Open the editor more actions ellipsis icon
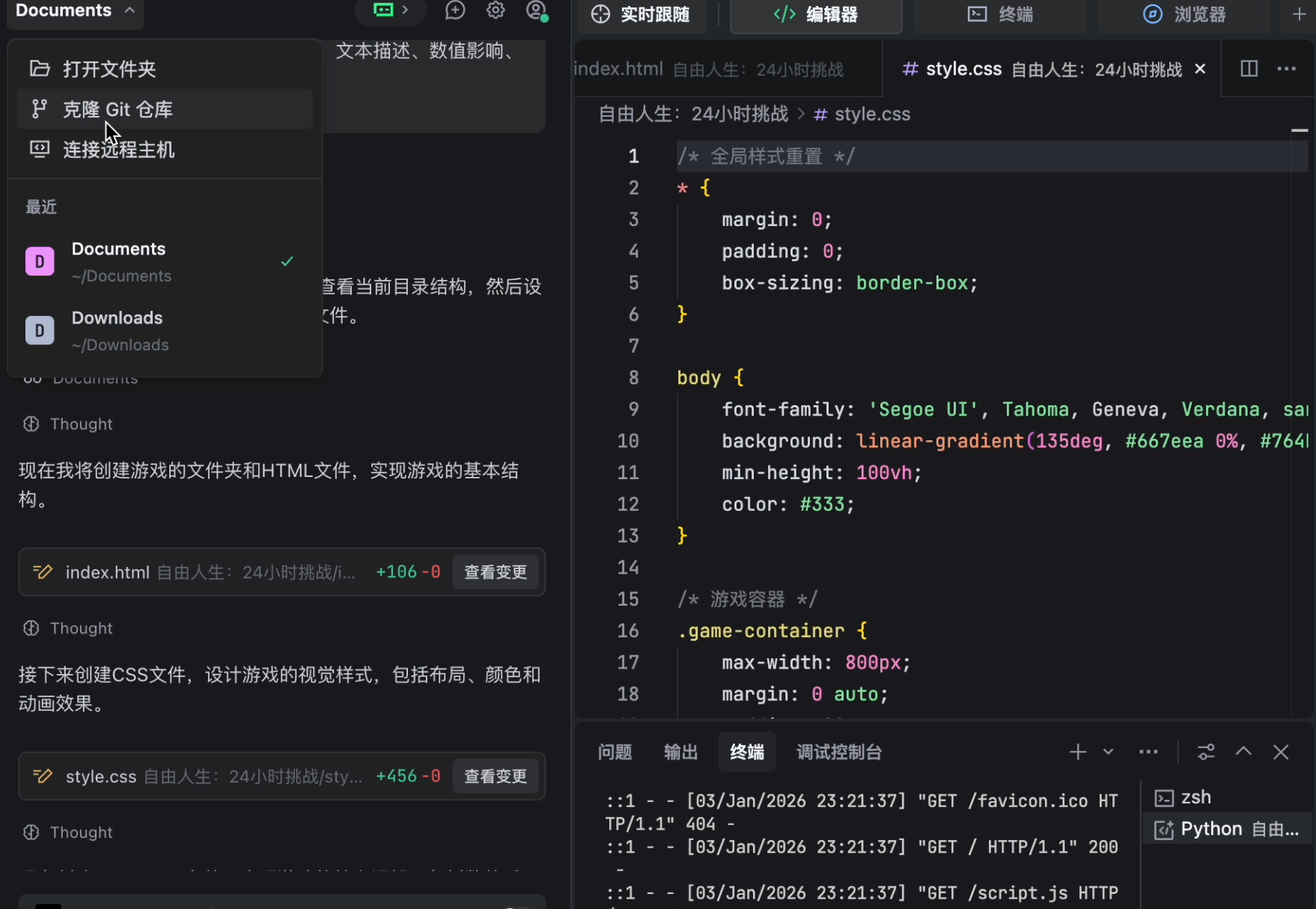 (1287, 68)
